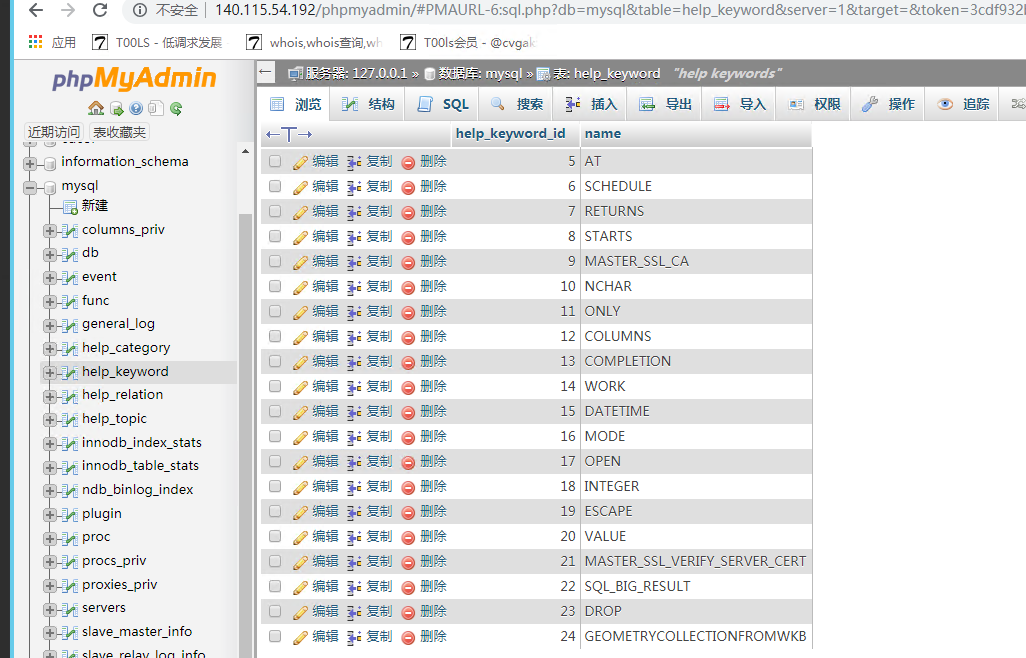Click the Chrome apps grid icon

click(x=35, y=43)
